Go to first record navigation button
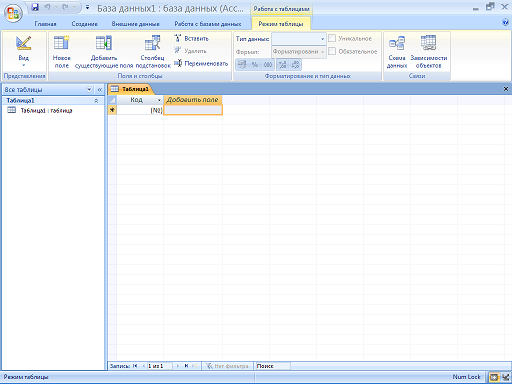 pyautogui.click(x=135, y=366)
